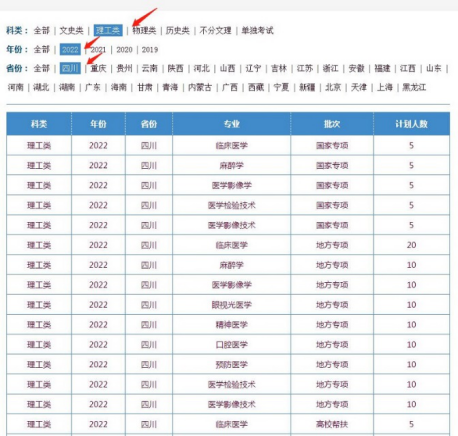Select 全部 in the 省份 filter row
The height and width of the screenshot is (436, 458).
click(x=42, y=69)
